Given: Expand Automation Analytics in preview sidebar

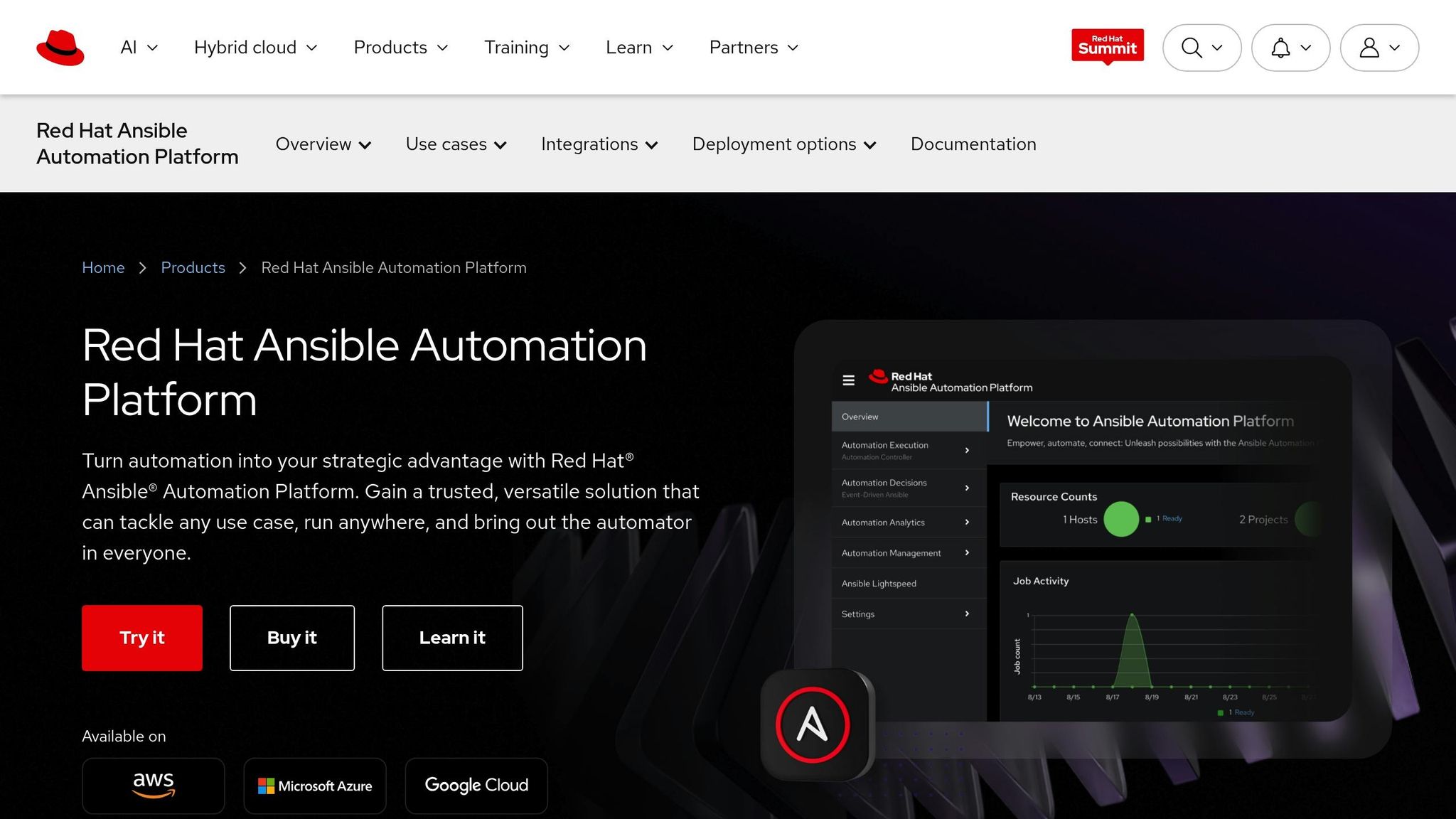Looking at the screenshot, I should (909, 523).
